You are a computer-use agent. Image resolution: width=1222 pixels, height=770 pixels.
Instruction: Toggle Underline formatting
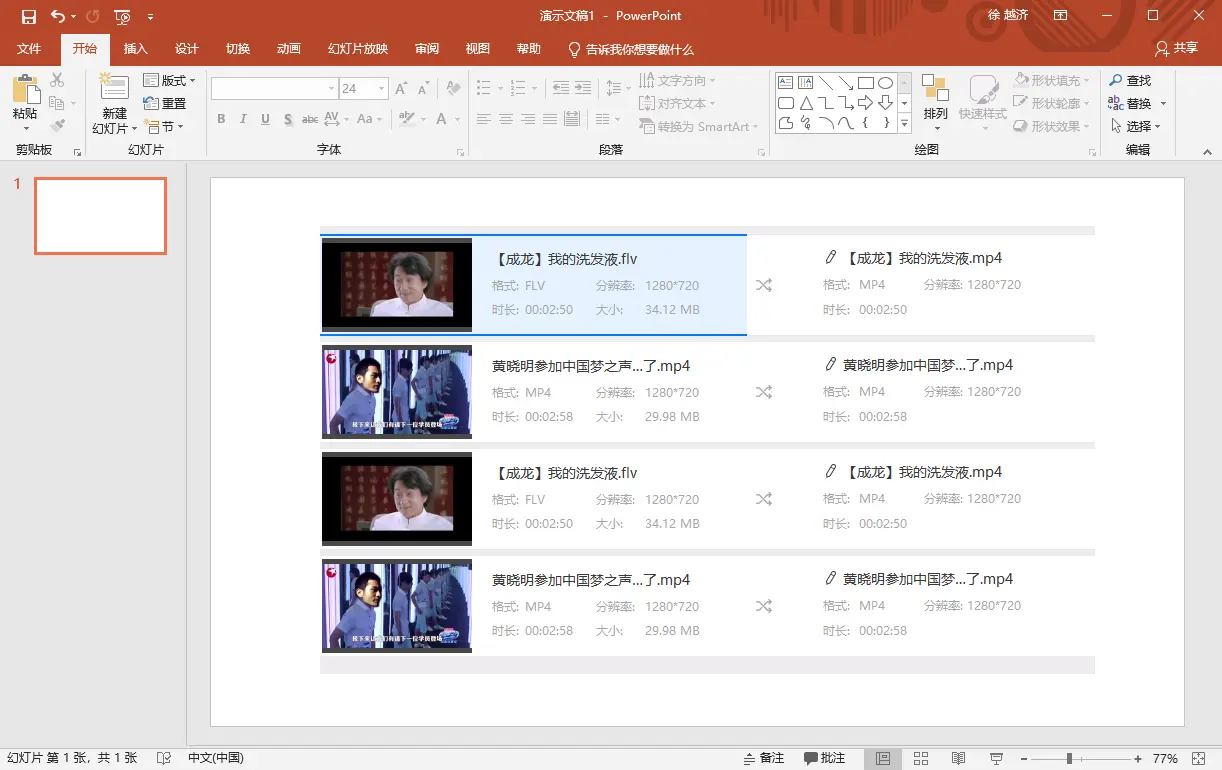265,119
